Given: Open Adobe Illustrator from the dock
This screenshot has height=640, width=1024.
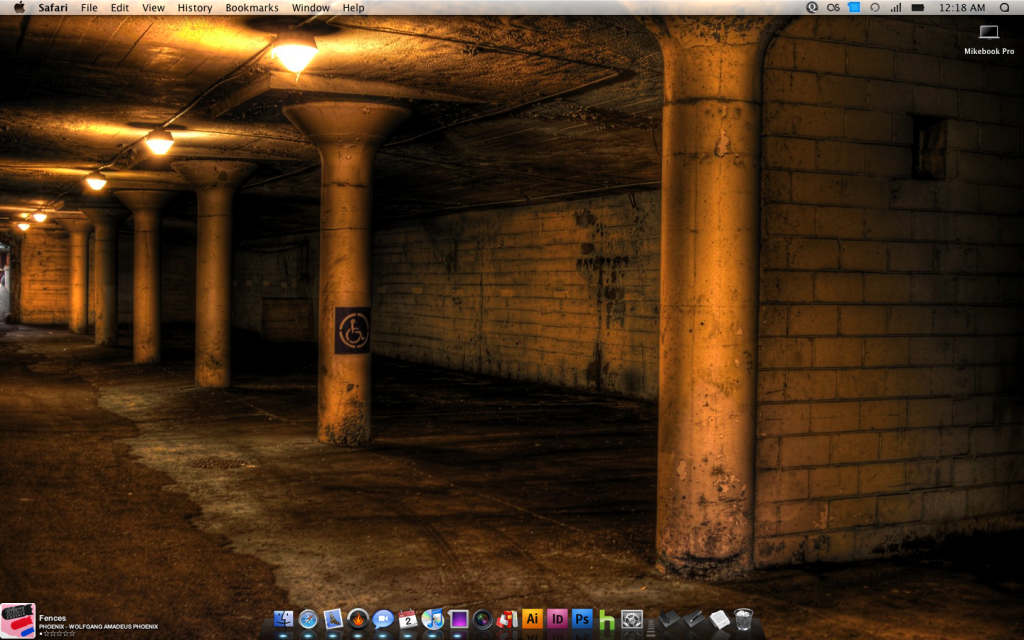Looking at the screenshot, I should [533, 620].
